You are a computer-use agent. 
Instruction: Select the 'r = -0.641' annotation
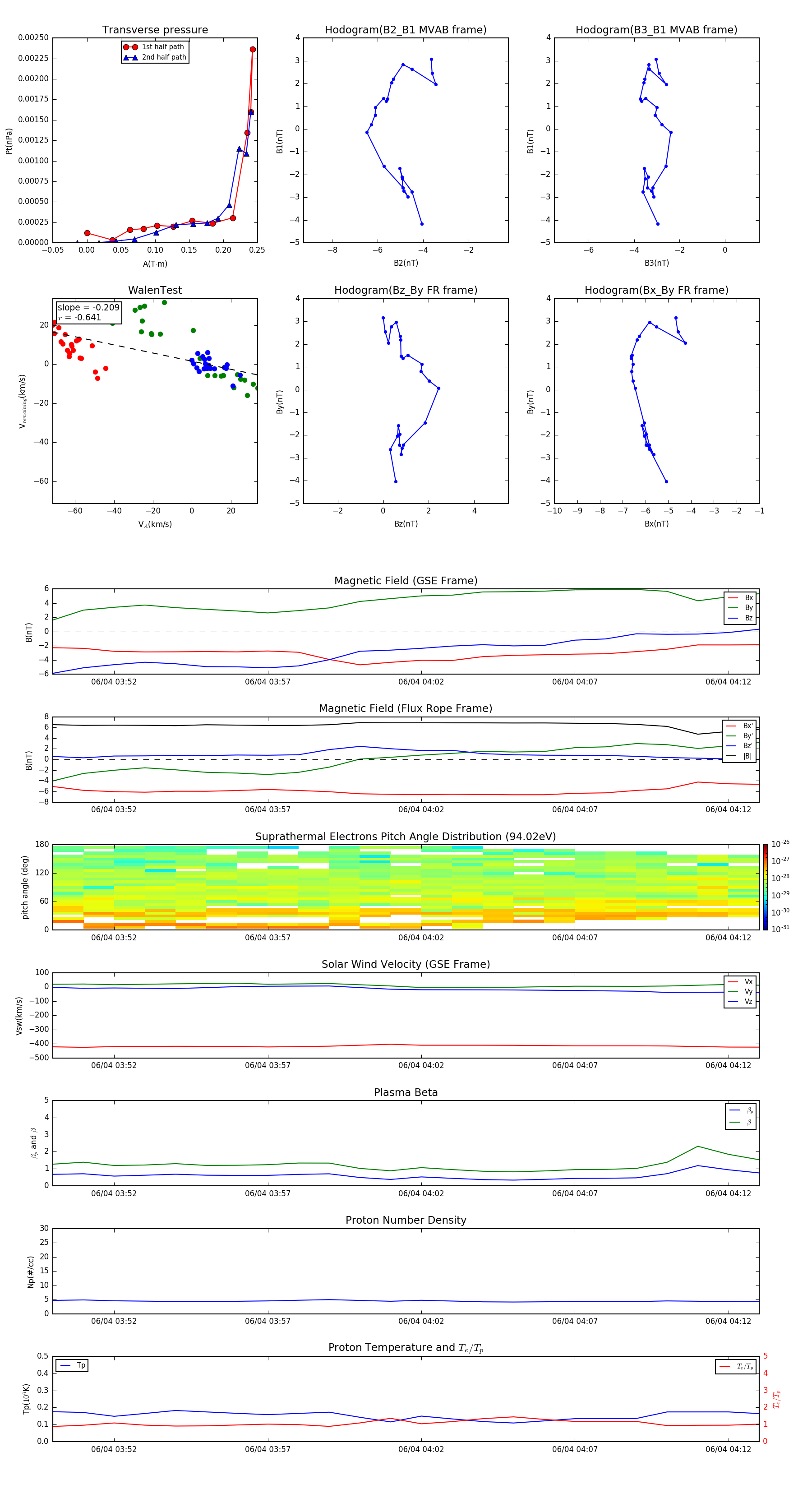click(80, 317)
